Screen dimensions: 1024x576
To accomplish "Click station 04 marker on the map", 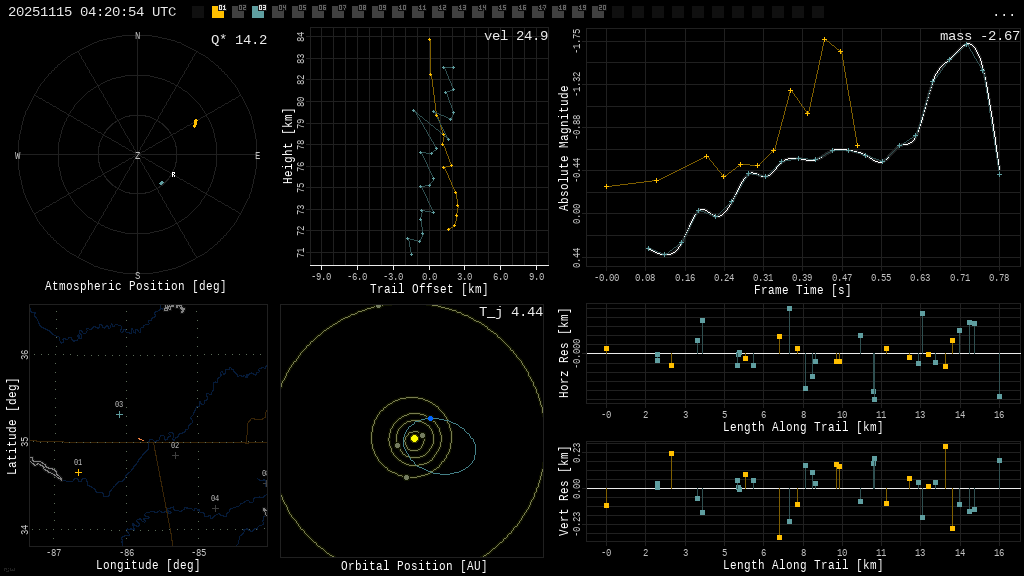I will (215, 508).
